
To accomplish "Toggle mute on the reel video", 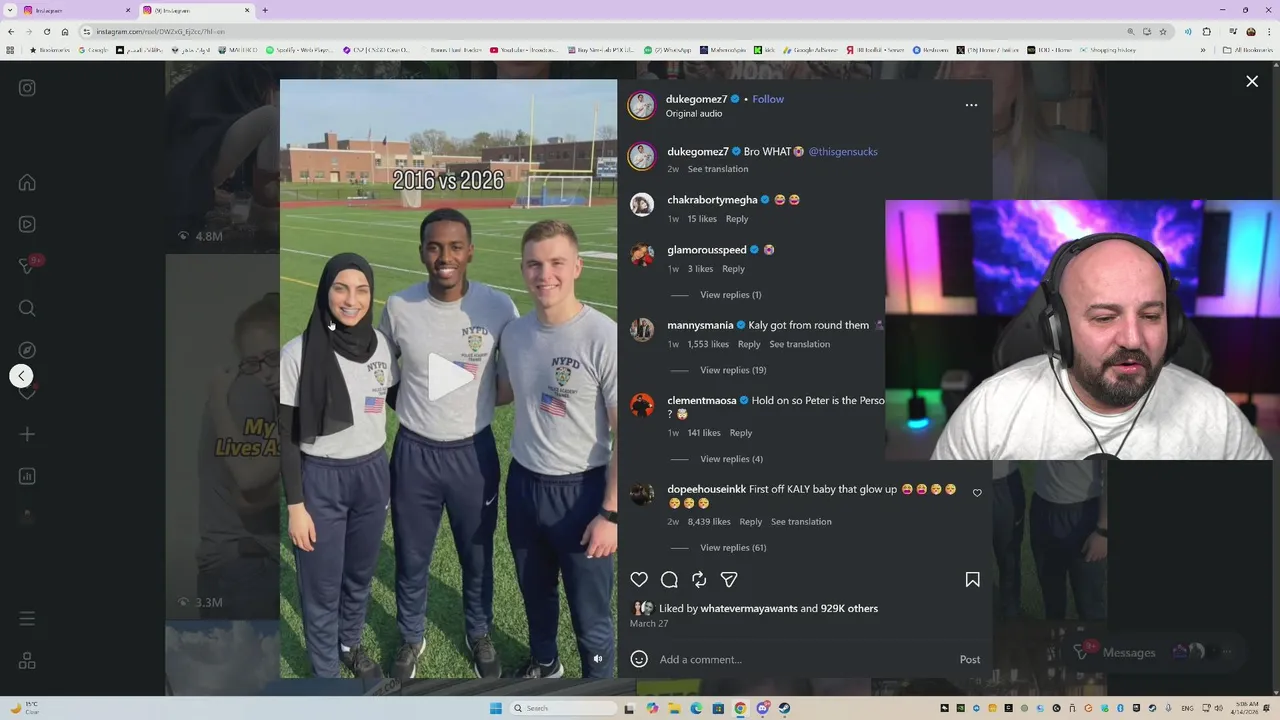I will 598,659.
